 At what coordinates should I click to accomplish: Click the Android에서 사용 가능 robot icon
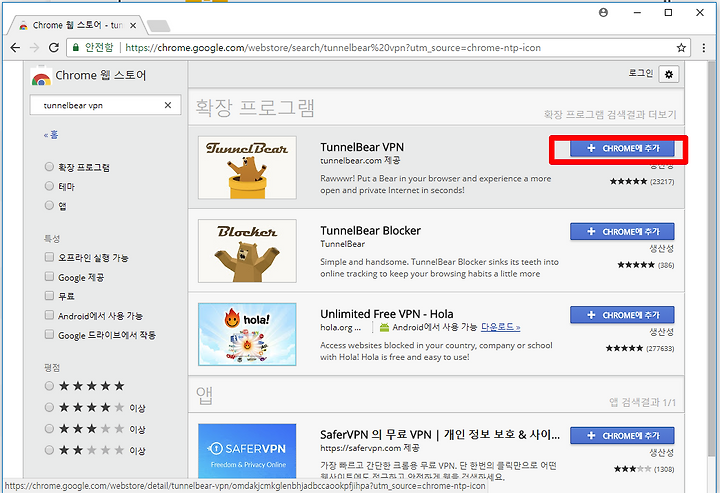click(384, 327)
